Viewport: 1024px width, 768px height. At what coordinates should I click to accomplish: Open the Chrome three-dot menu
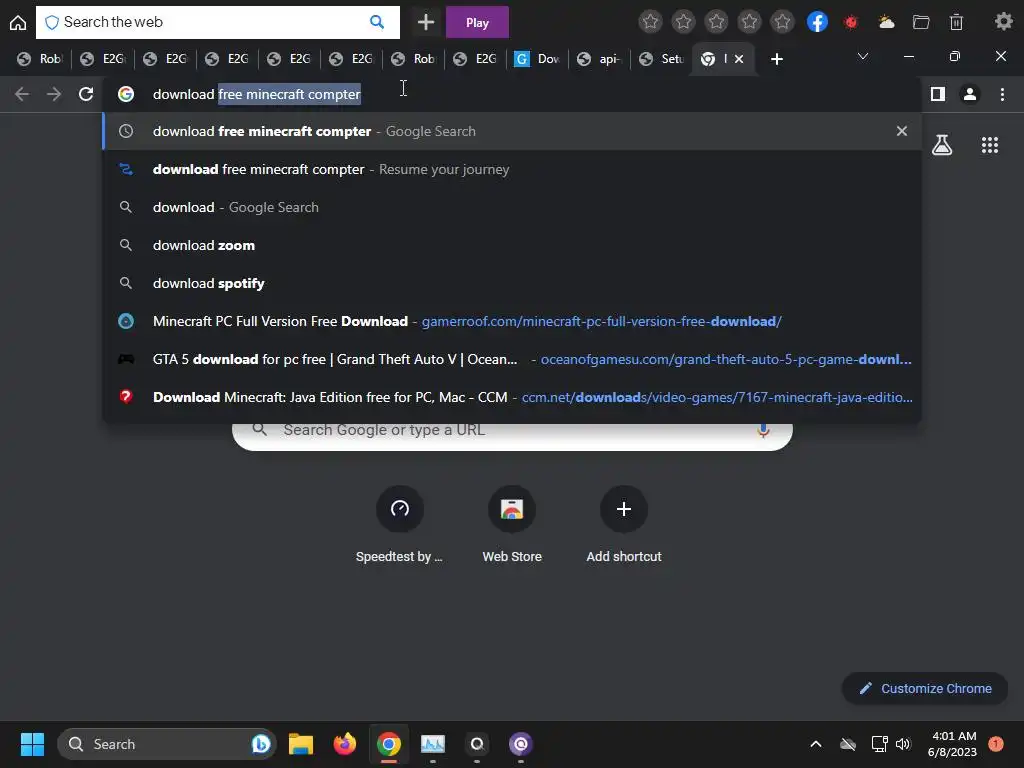pyautogui.click(x=1002, y=94)
